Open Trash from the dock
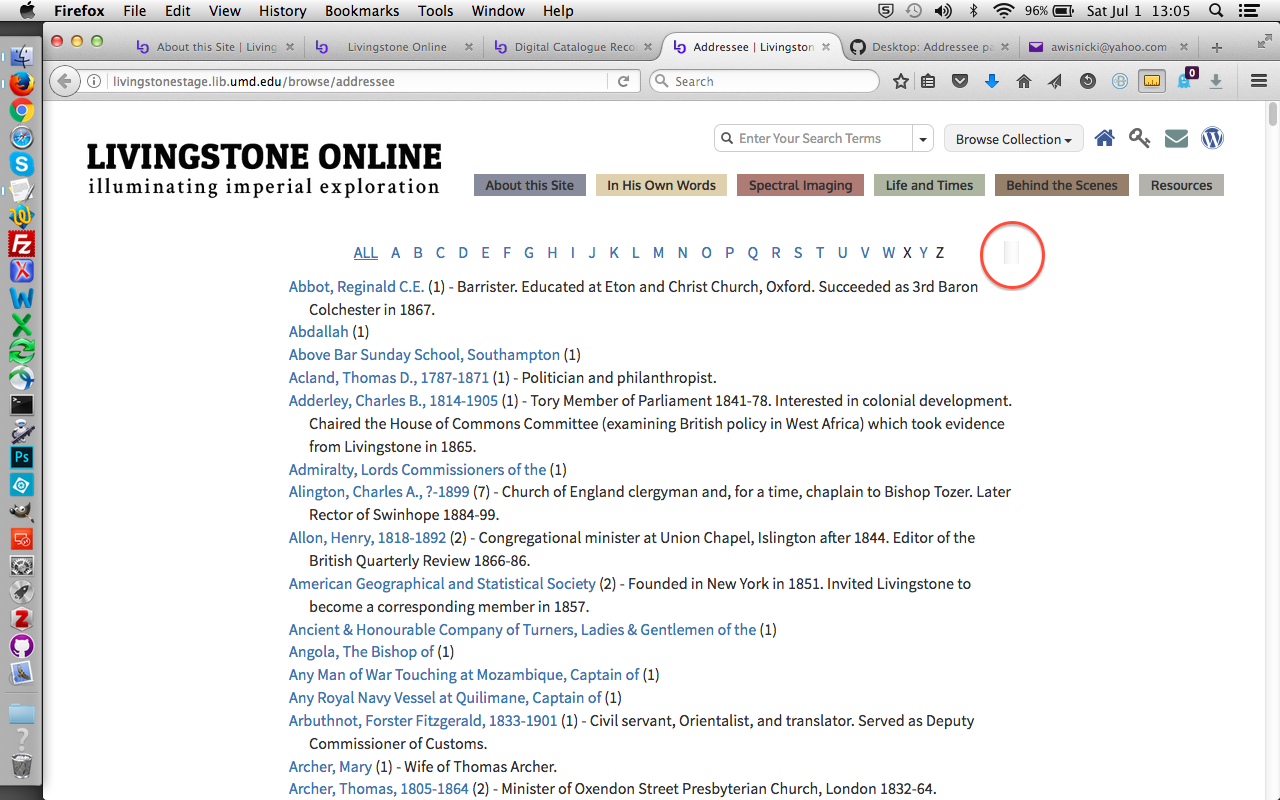The image size is (1280, 800). click(x=22, y=767)
